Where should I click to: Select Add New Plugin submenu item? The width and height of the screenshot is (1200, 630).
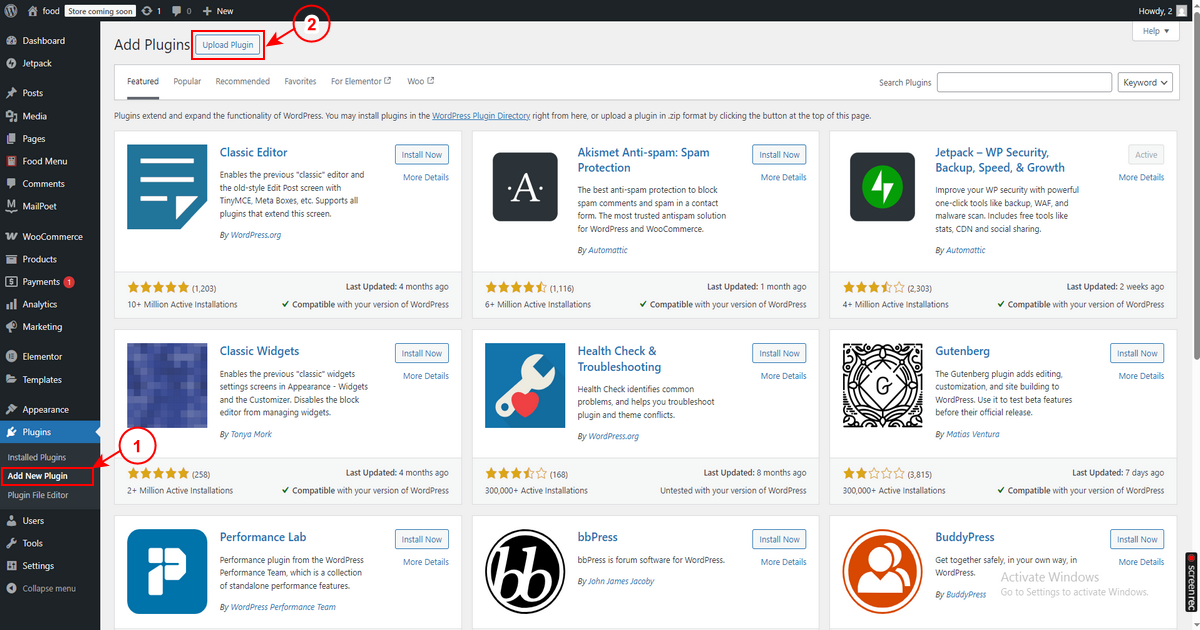(38, 476)
